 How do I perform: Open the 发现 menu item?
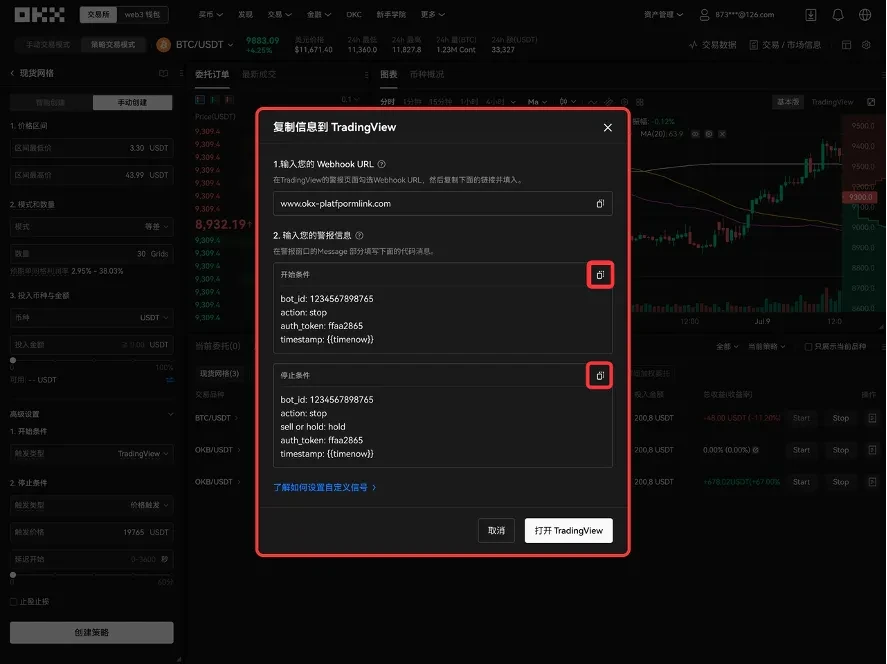246,15
